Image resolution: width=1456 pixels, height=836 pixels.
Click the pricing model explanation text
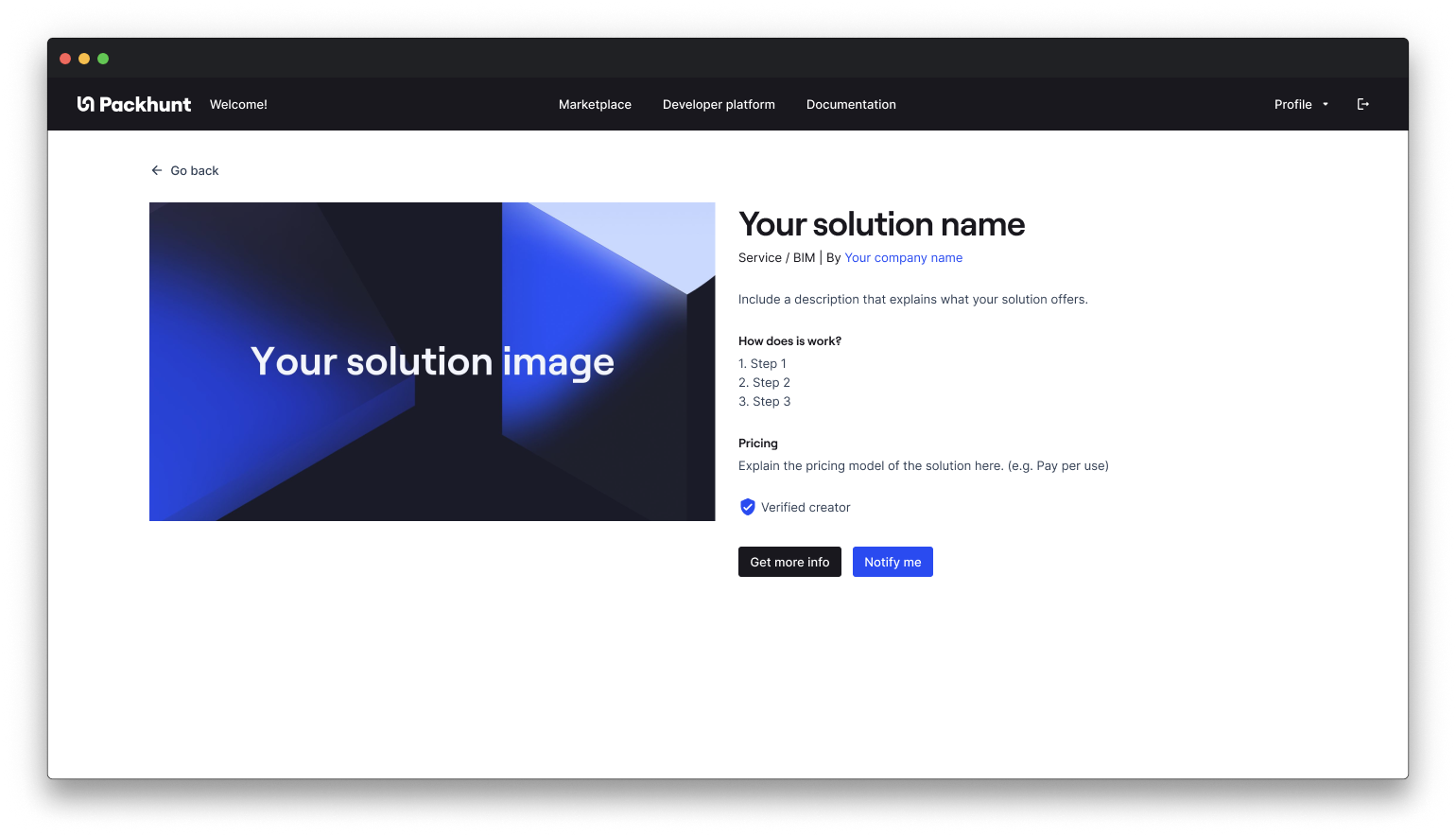(924, 465)
